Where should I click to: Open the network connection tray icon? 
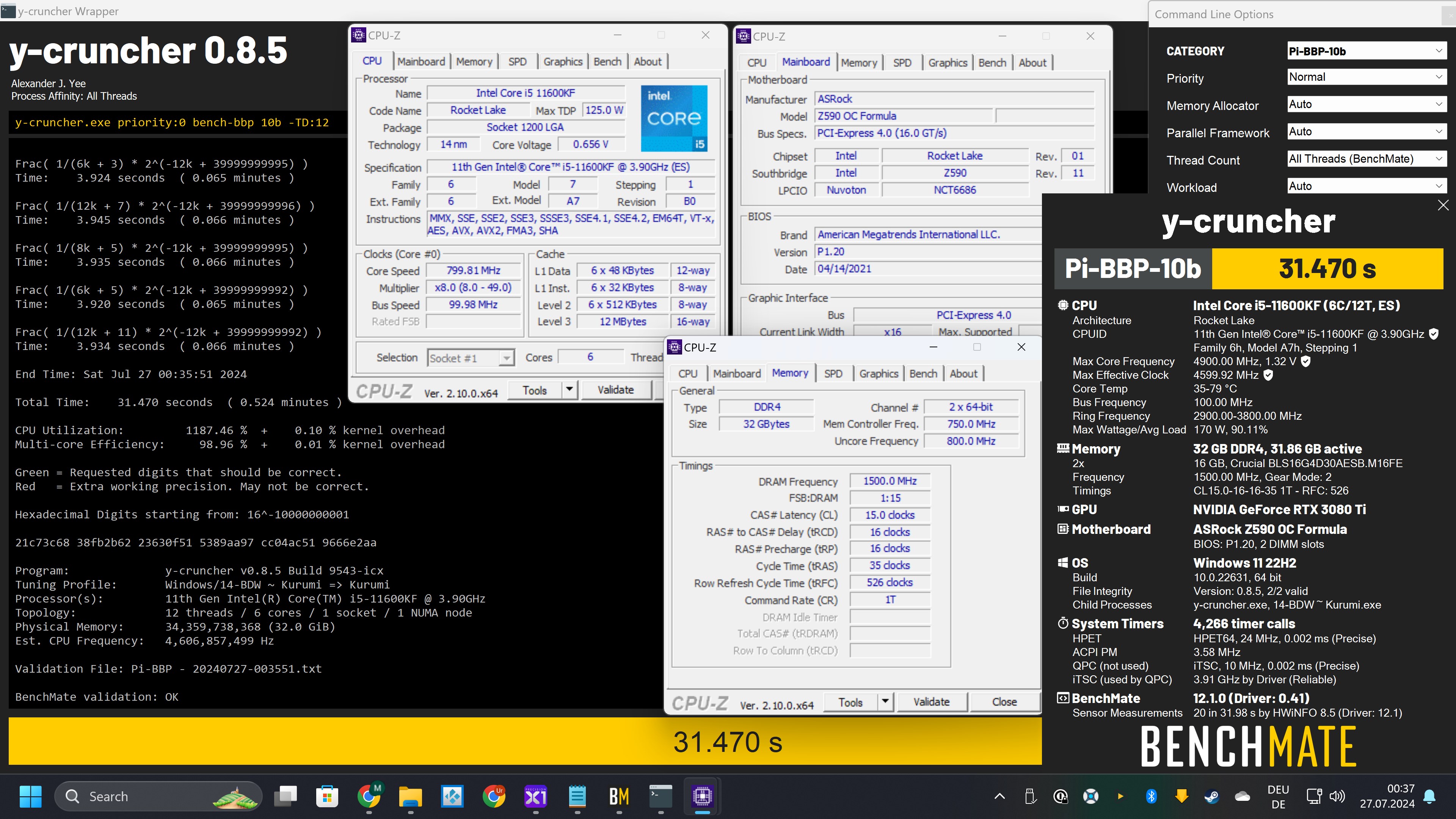pos(1314,796)
